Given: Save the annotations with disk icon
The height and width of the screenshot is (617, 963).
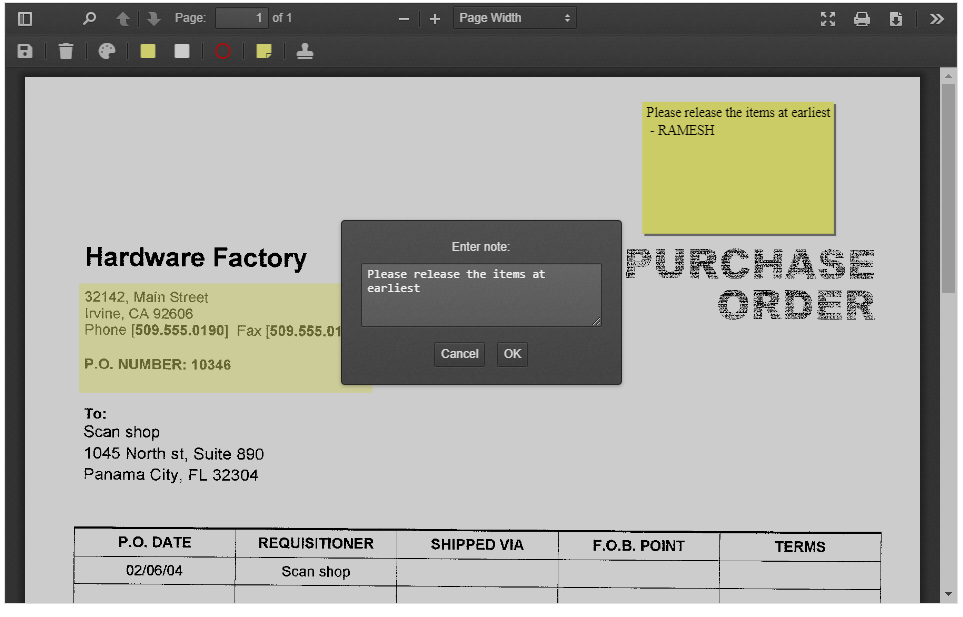Looking at the screenshot, I should pos(25,51).
